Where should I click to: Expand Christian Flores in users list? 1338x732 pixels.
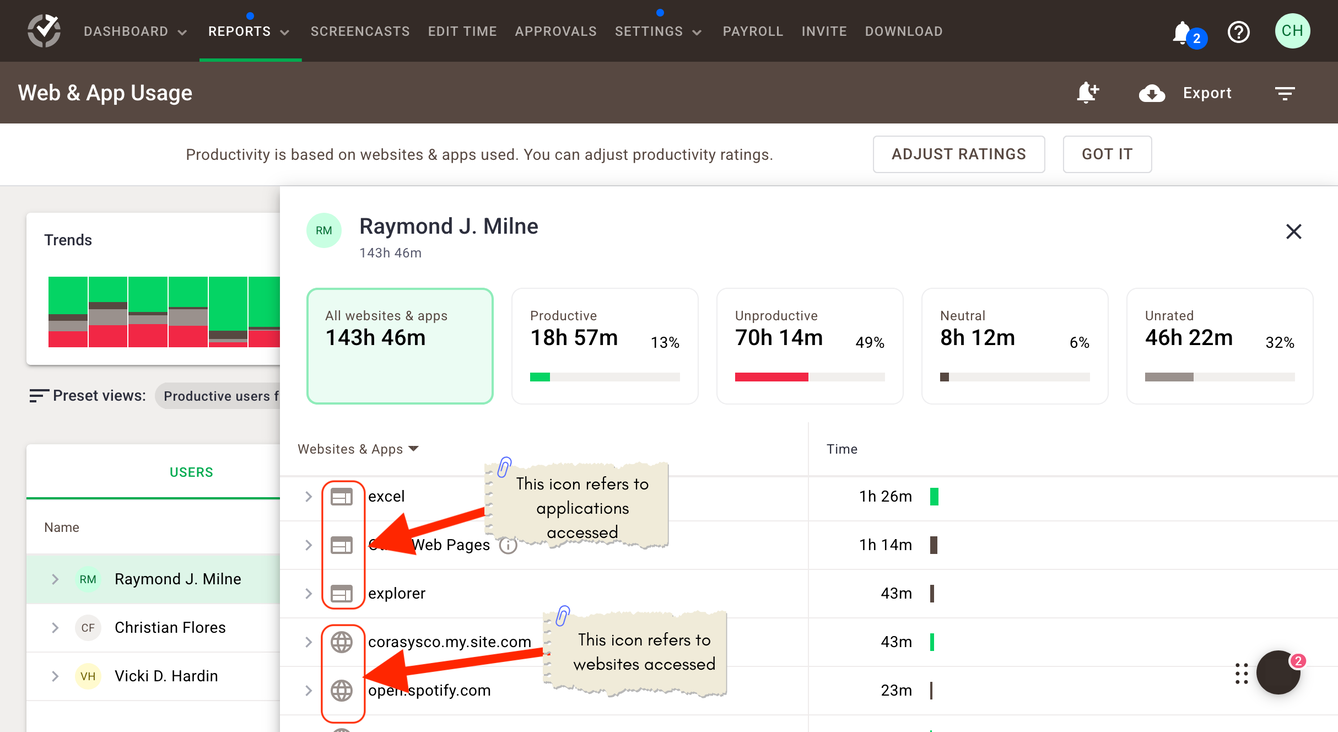pyautogui.click(x=55, y=628)
